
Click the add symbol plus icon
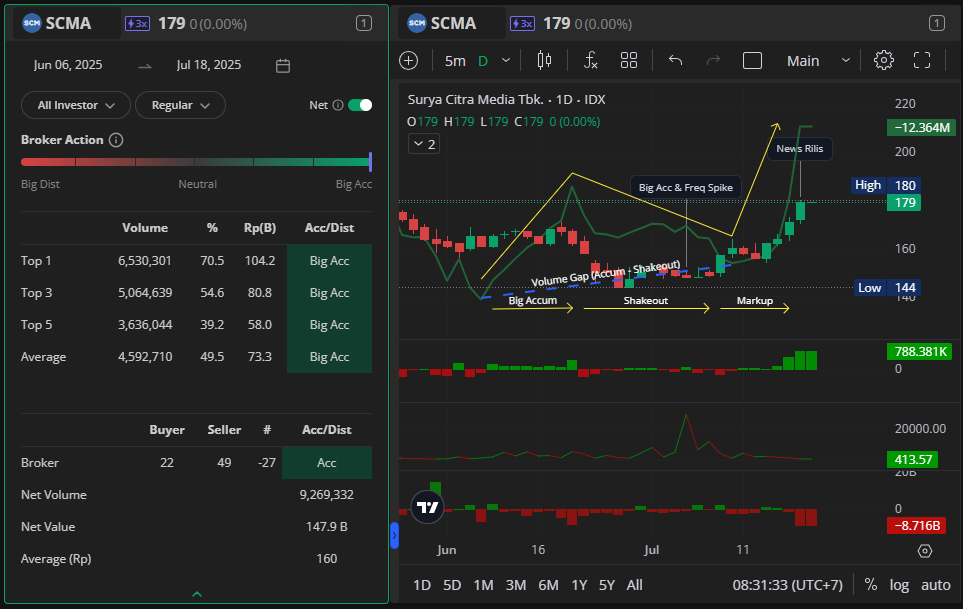coord(408,61)
